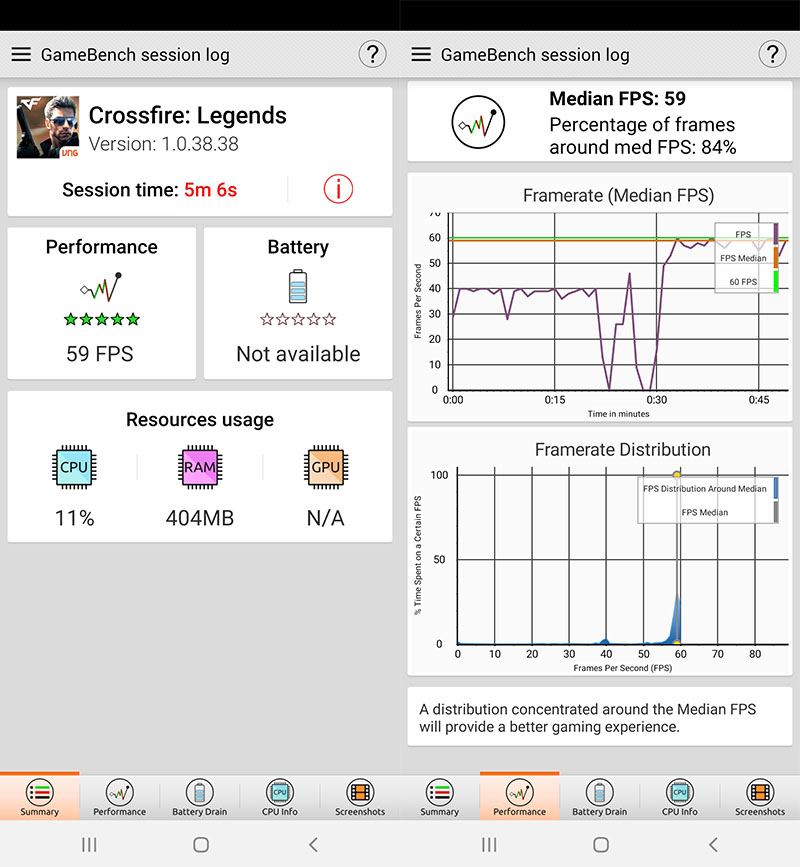The height and width of the screenshot is (867, 800).
Task: Tap yellow median marker atop distribution chart
Action: coord(677,474)
